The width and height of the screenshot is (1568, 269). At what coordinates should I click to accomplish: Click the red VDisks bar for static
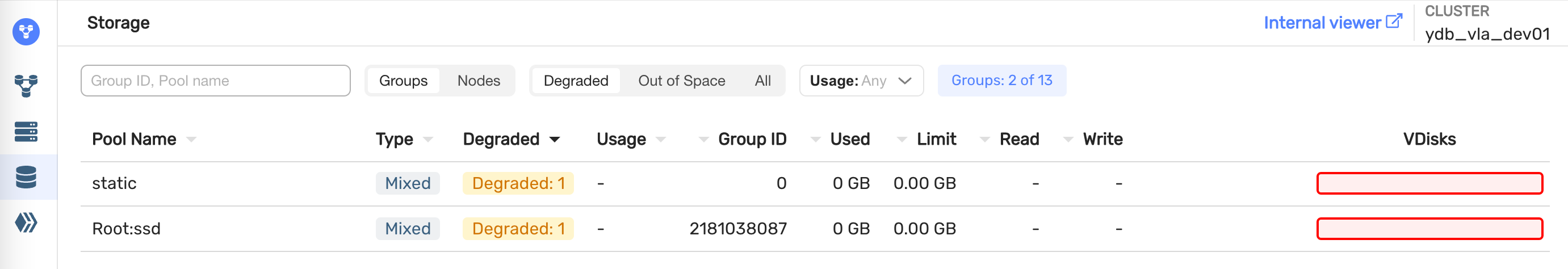point(1428,183)
